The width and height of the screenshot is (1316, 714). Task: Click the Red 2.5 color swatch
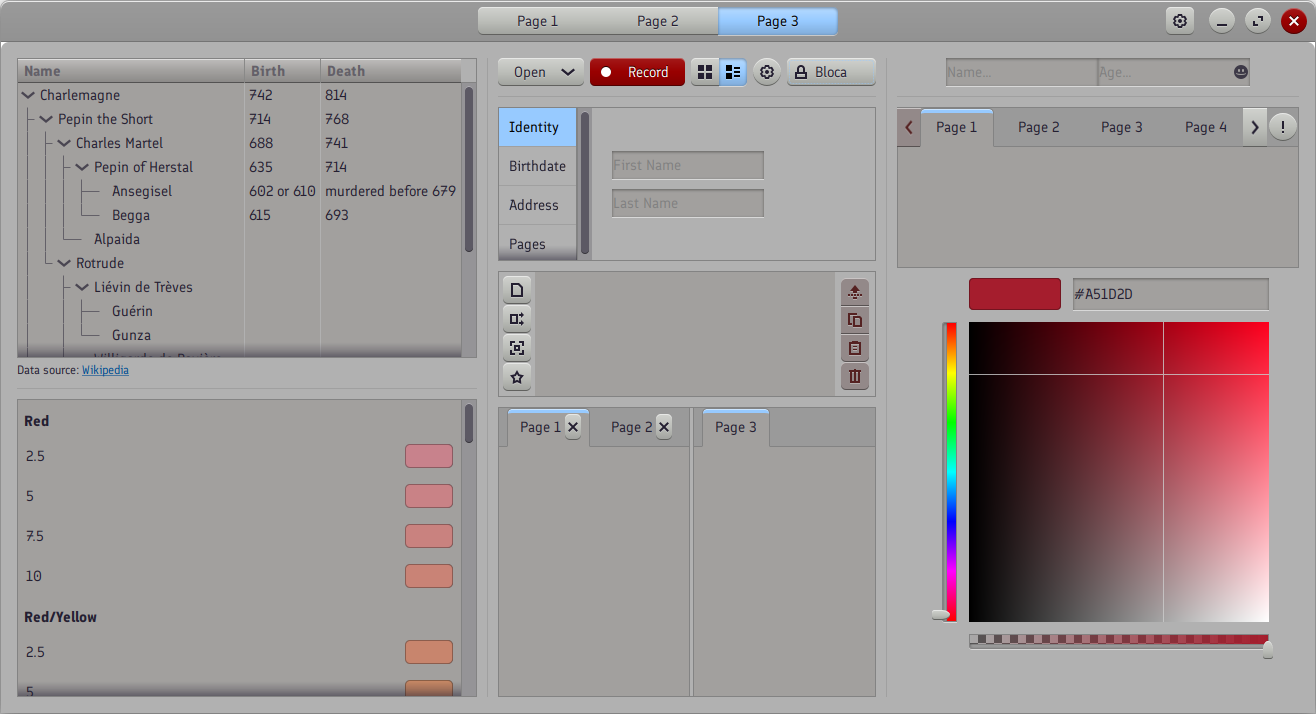tap(429, 456)
